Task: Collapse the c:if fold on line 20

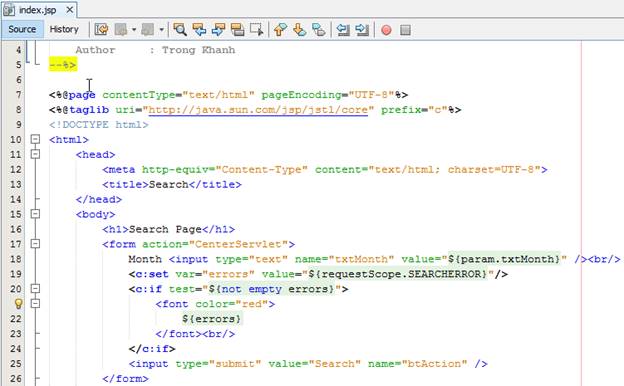Action: [x=35, y=288]
